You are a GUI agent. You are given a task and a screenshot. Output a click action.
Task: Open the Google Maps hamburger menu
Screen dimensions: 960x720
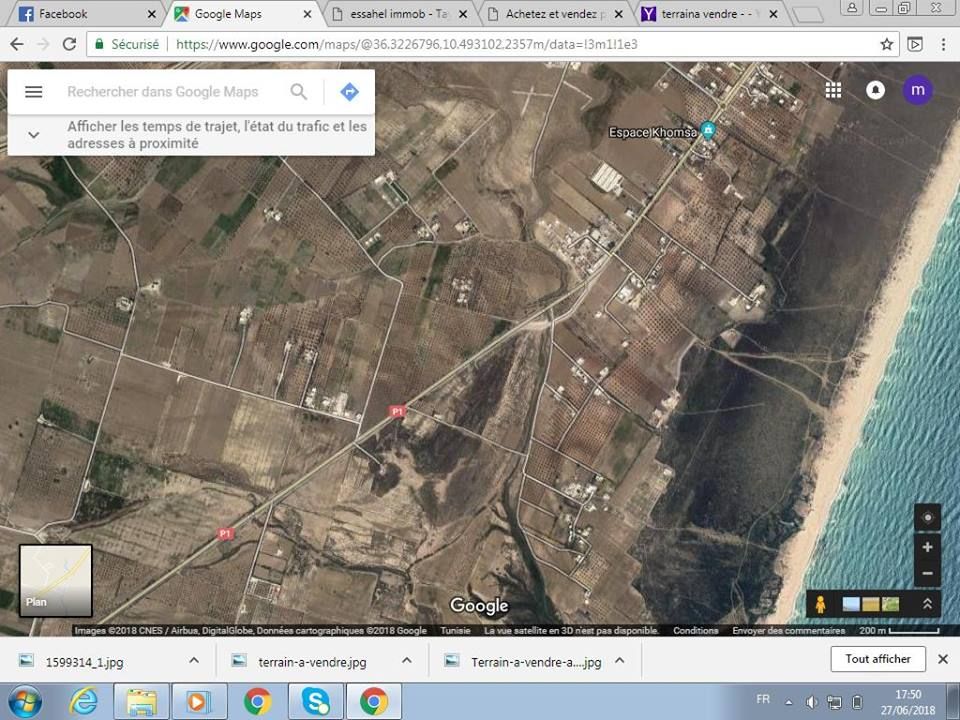click(33, 92)
